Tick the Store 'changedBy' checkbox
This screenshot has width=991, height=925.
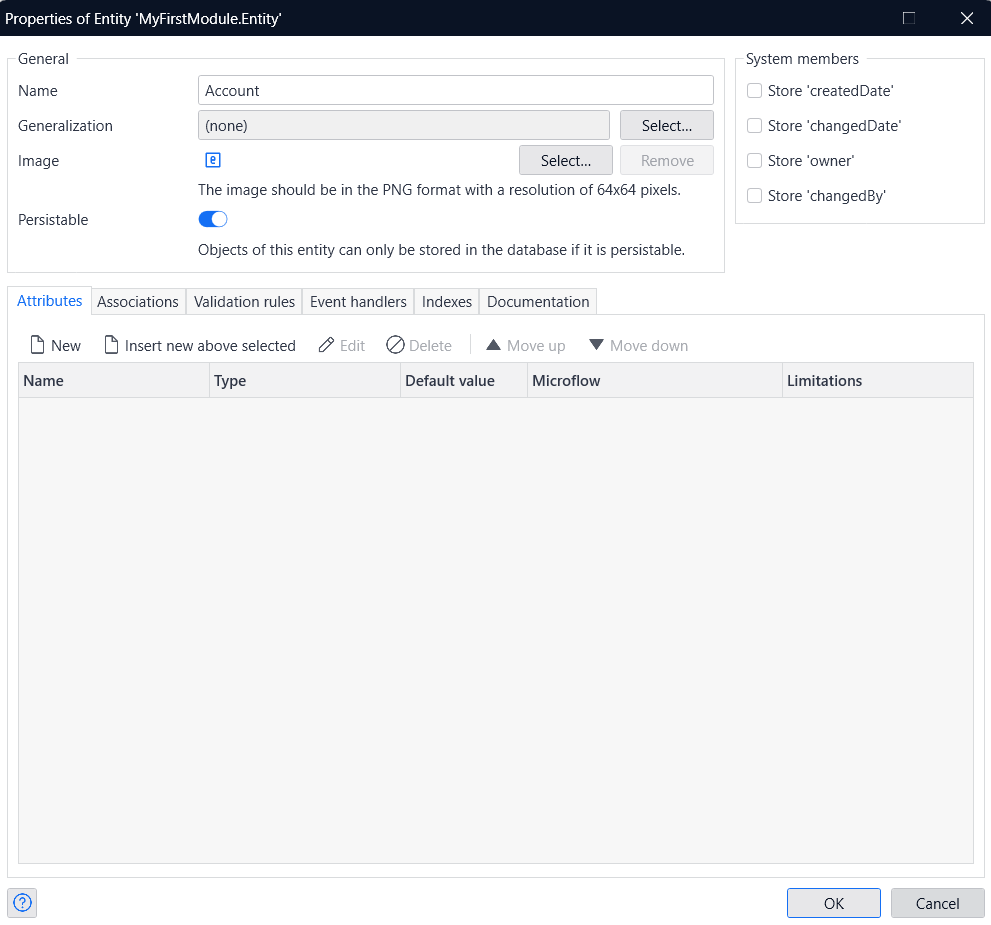755,196
